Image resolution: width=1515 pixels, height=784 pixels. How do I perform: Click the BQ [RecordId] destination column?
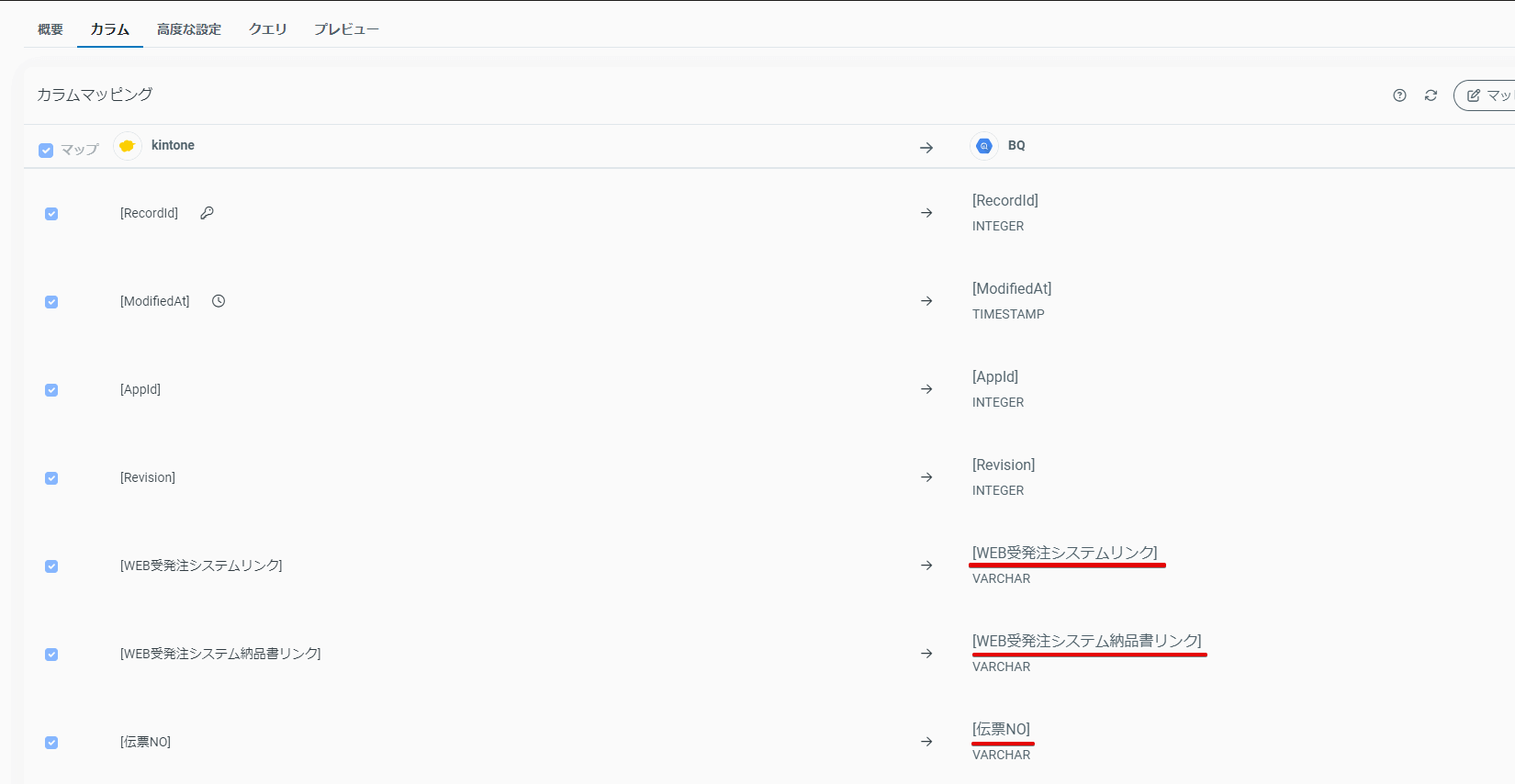point(1005,200)
